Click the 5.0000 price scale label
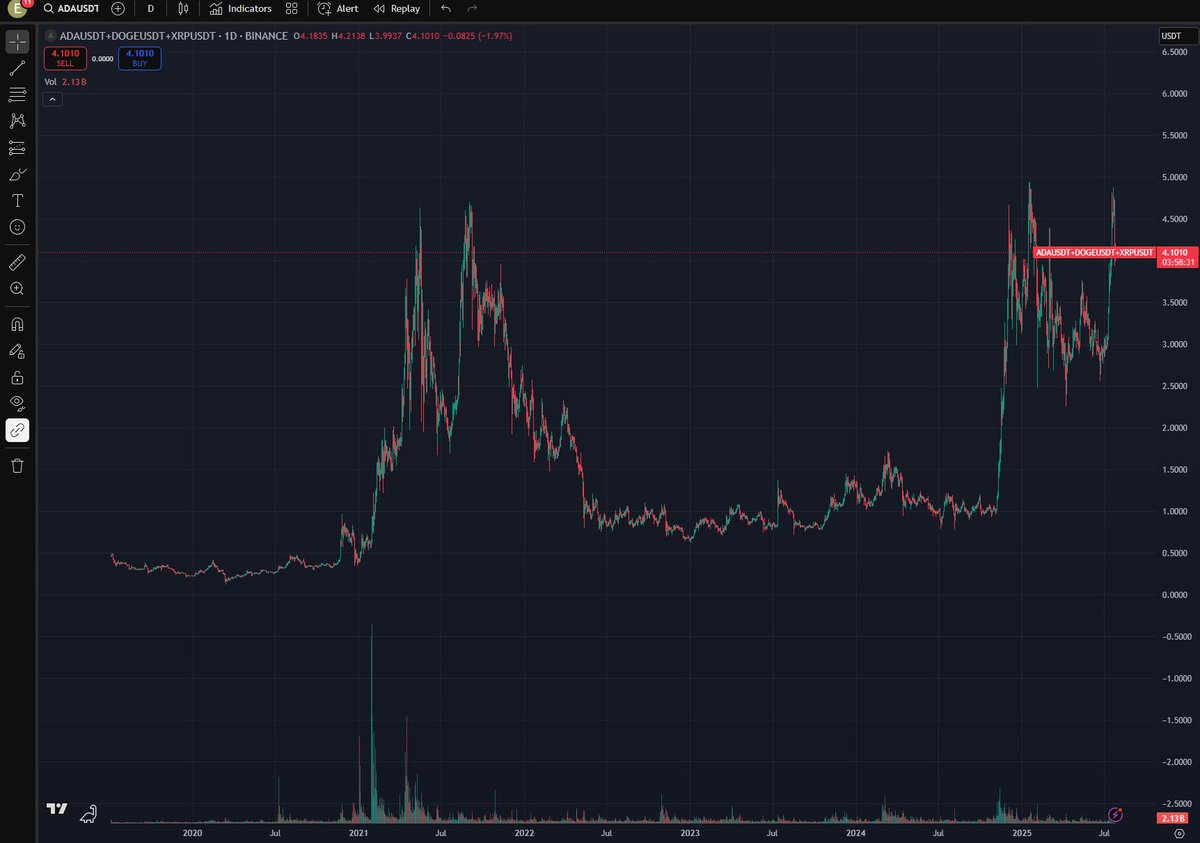1200x843 pixels. [1174, 177]
